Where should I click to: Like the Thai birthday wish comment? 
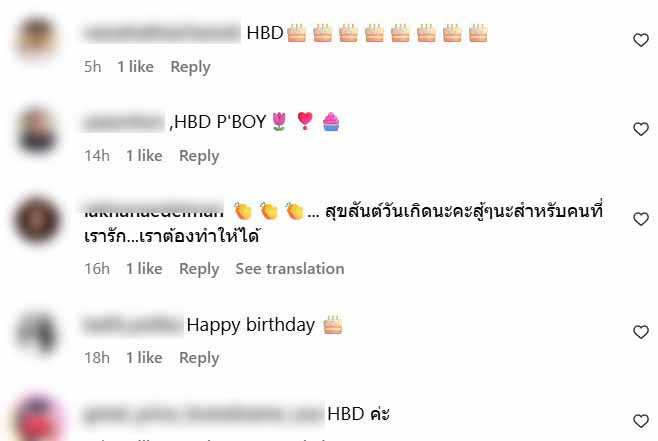pos(641,219)
